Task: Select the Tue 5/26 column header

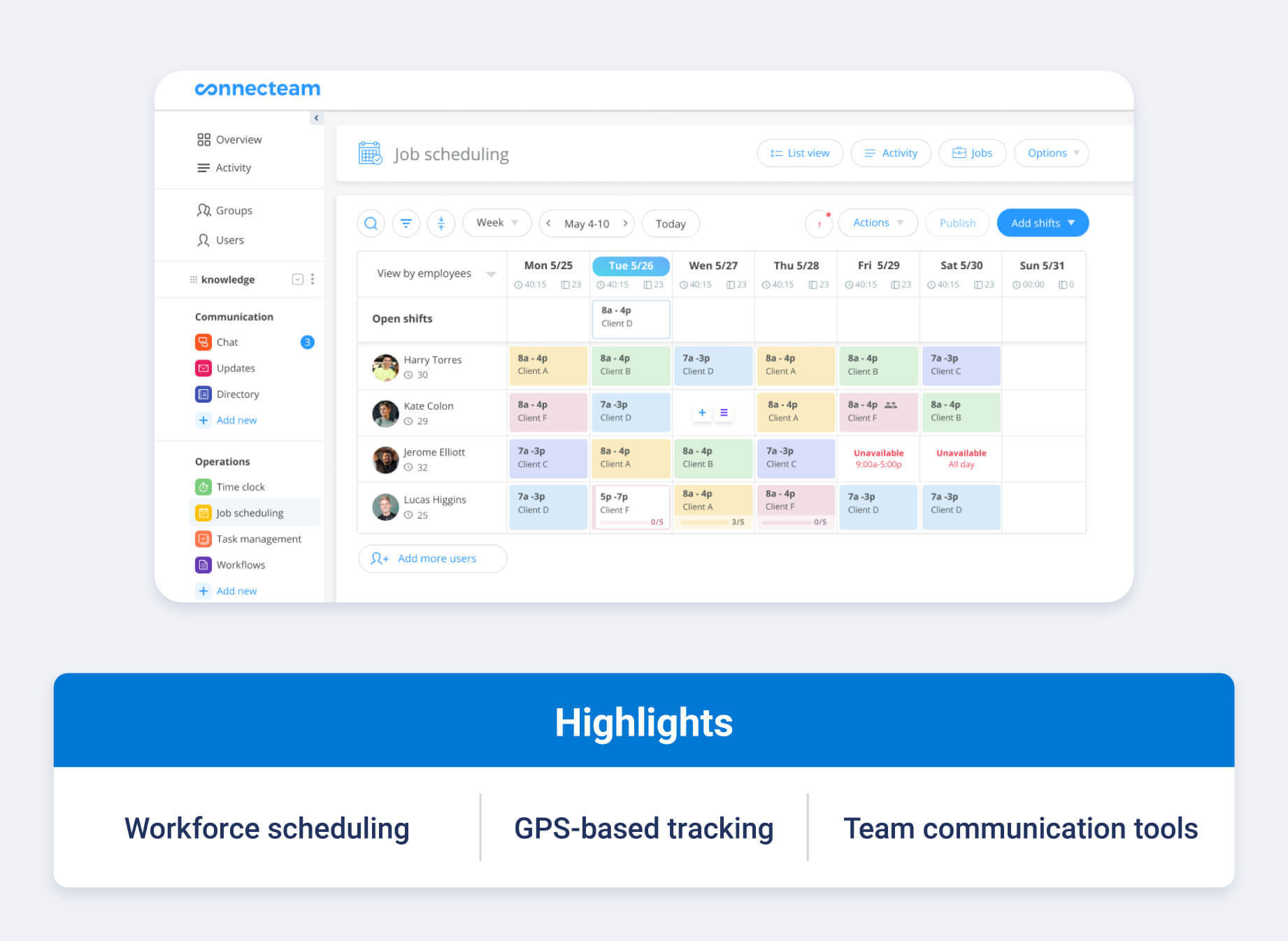Action: (x=631, y=266)
